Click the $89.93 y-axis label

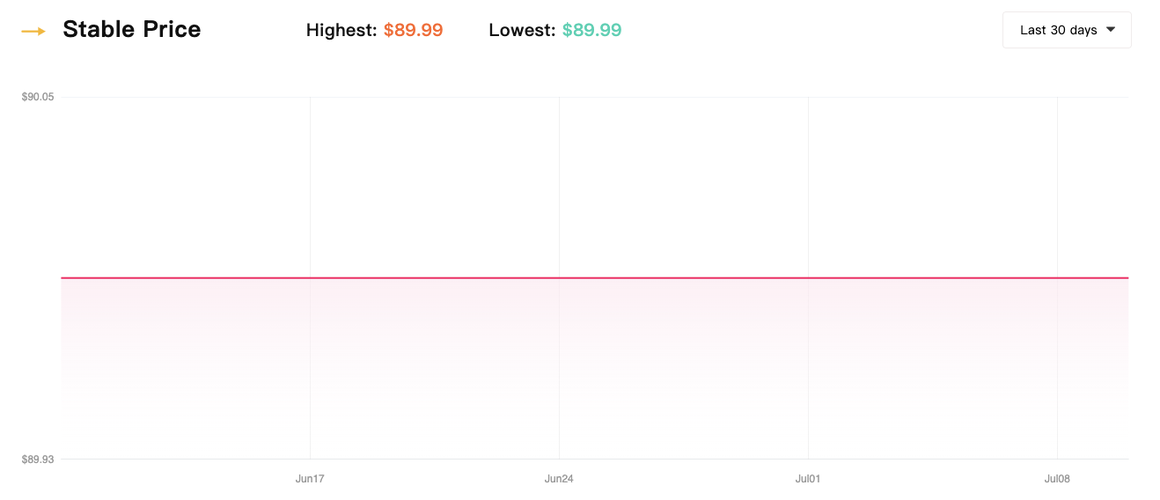tap(38, 459)
